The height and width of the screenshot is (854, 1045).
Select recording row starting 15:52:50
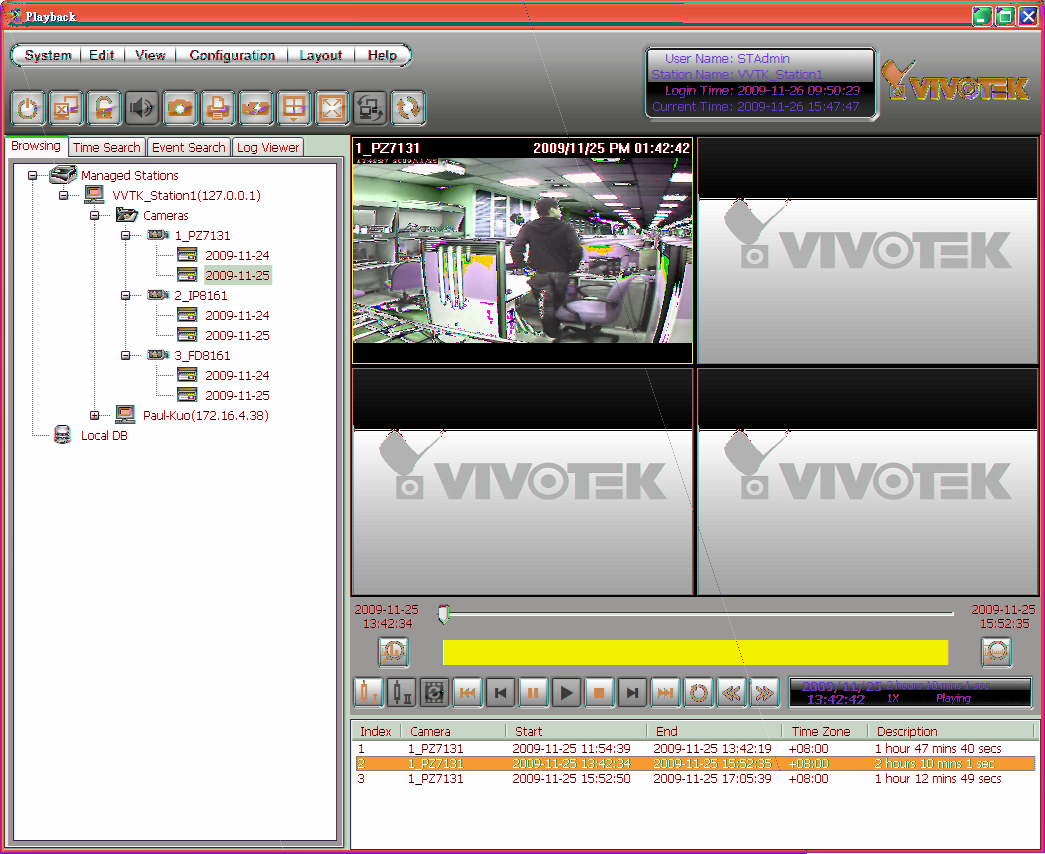(x=693, y=779)
